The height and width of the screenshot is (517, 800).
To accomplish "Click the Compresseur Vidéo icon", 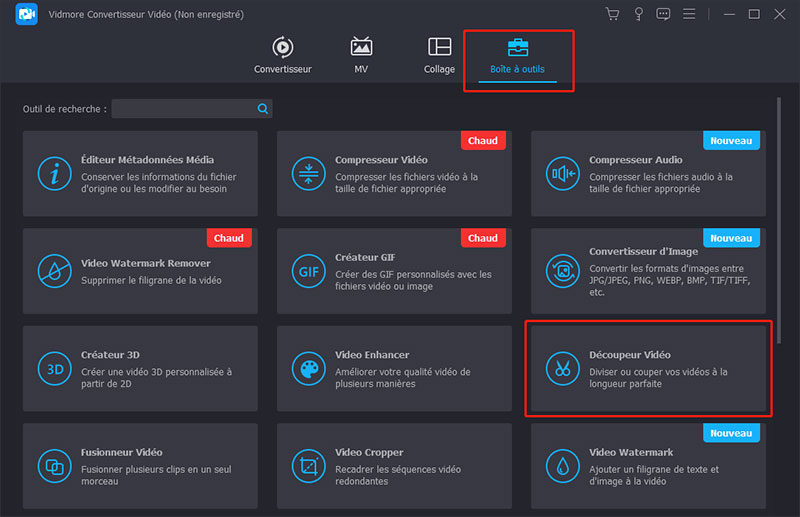I will (x=308, y=174).
